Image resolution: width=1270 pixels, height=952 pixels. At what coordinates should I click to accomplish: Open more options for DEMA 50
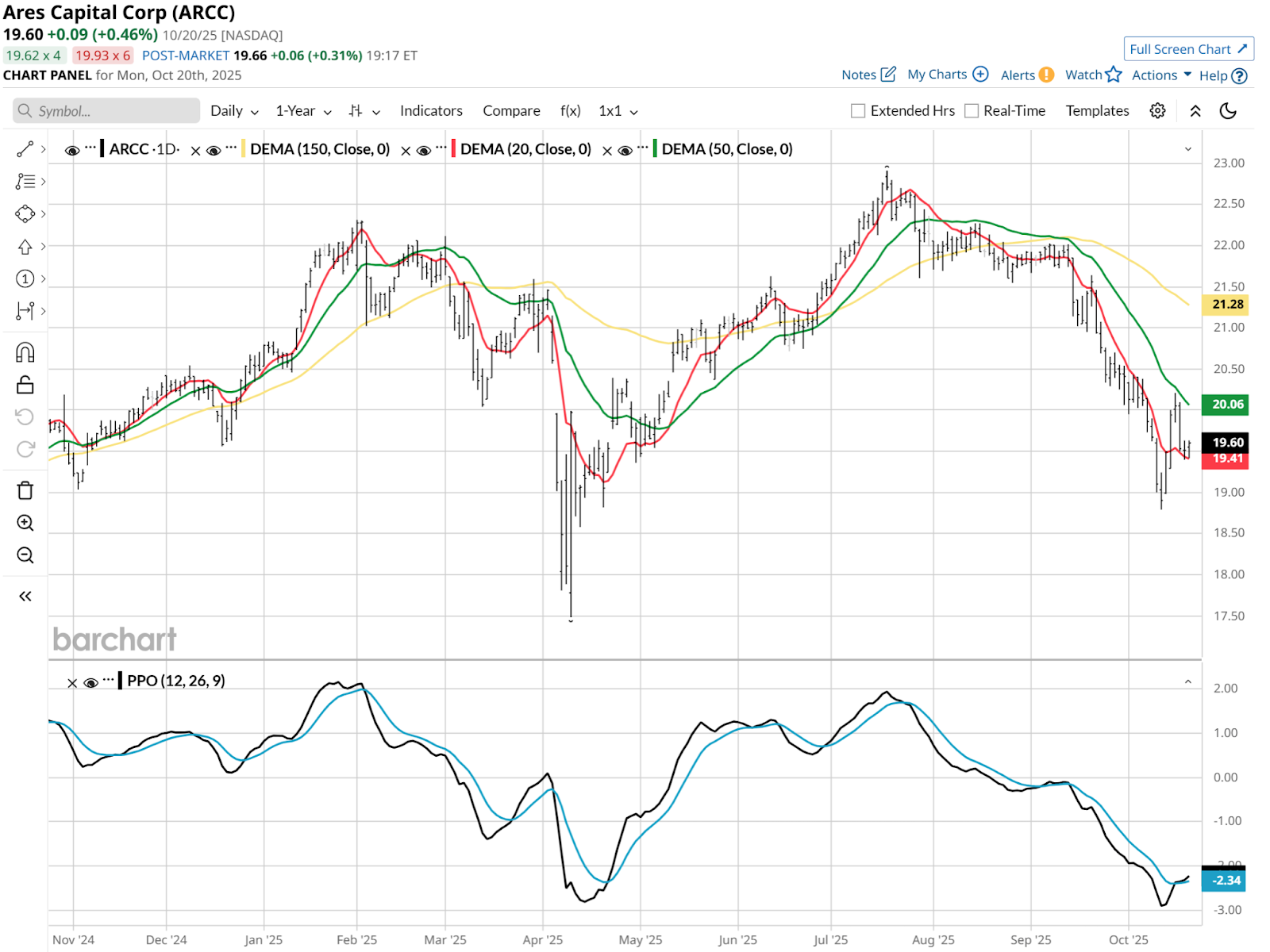point(643,148)
